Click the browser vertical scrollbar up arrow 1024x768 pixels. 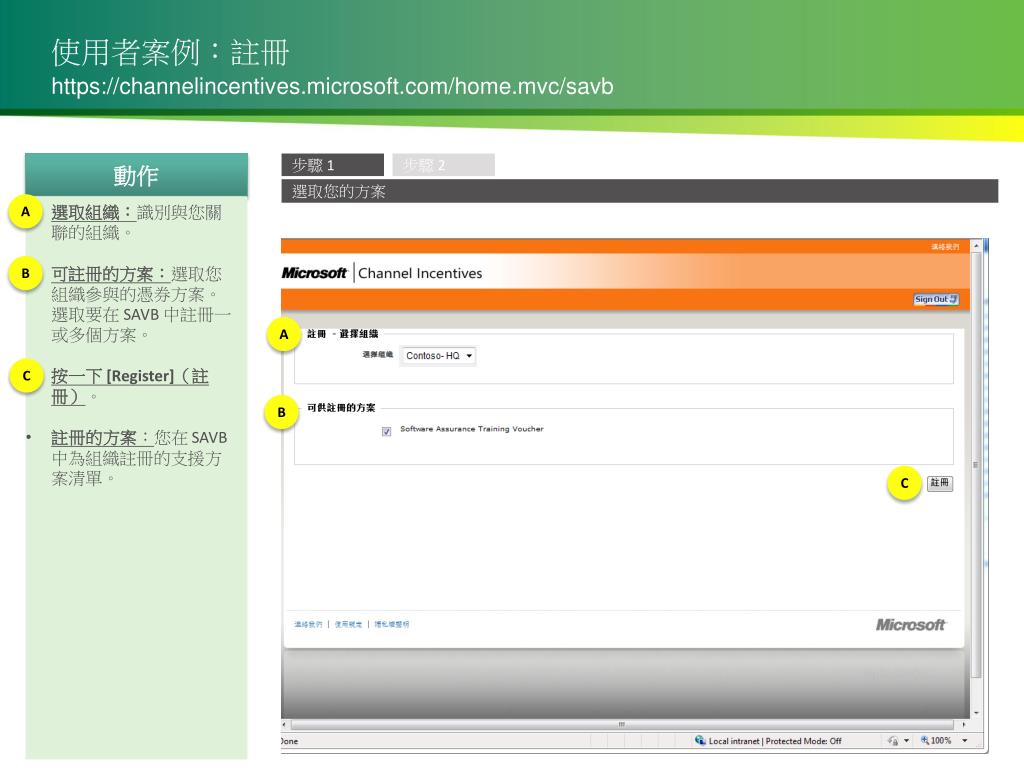[976, 246]
